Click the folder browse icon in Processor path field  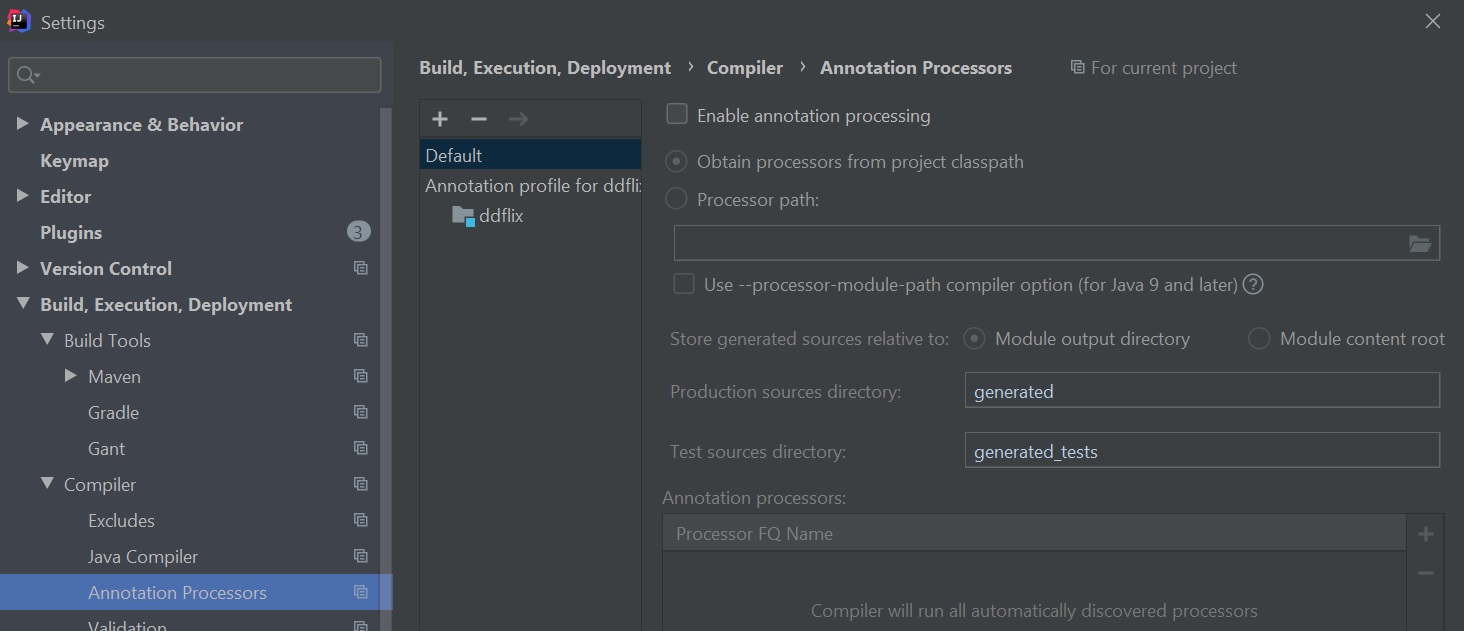point(1419,244)
